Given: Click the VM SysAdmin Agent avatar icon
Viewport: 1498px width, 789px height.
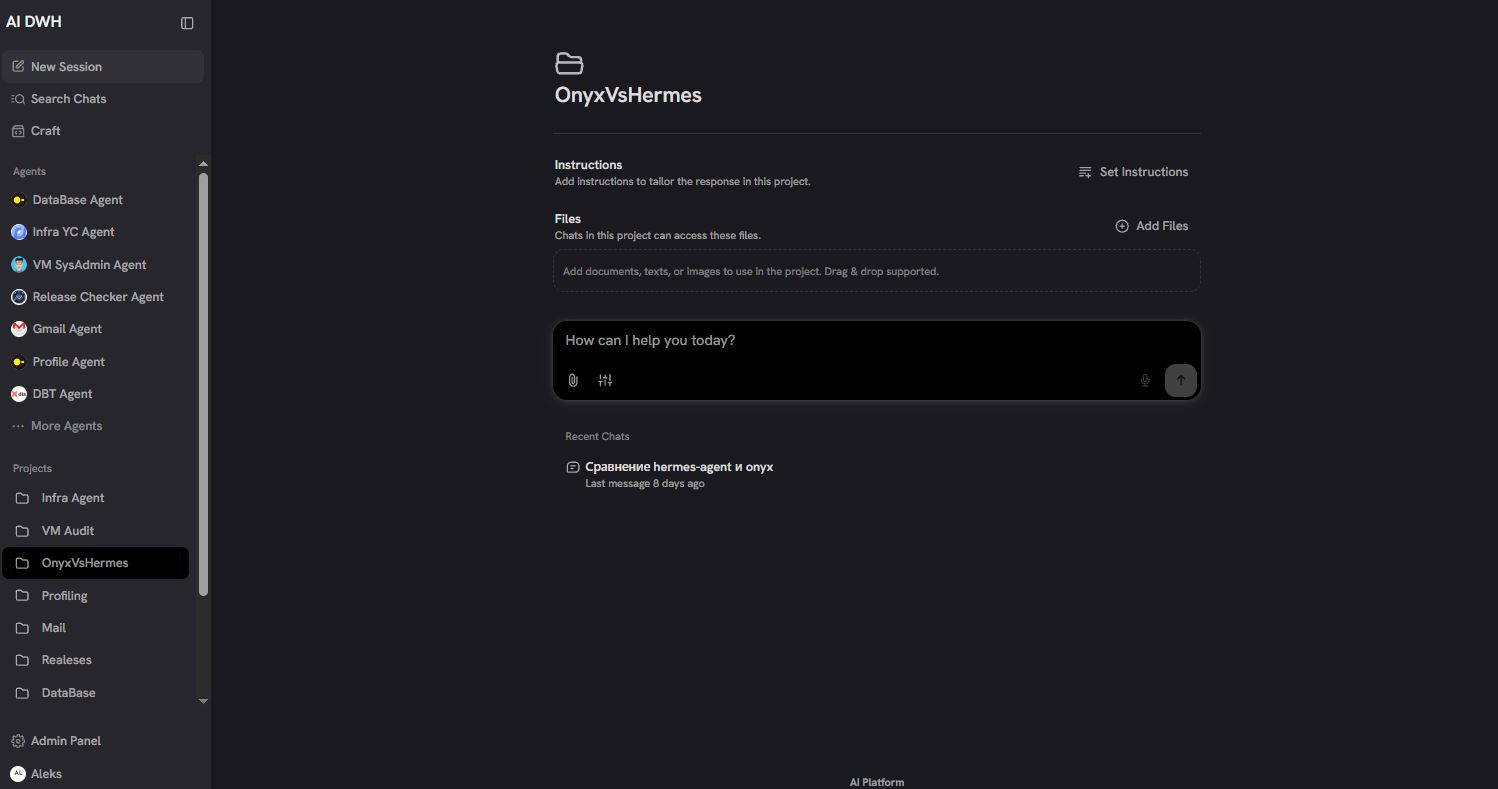Looking at the screenshot, I should click(19, 265).
